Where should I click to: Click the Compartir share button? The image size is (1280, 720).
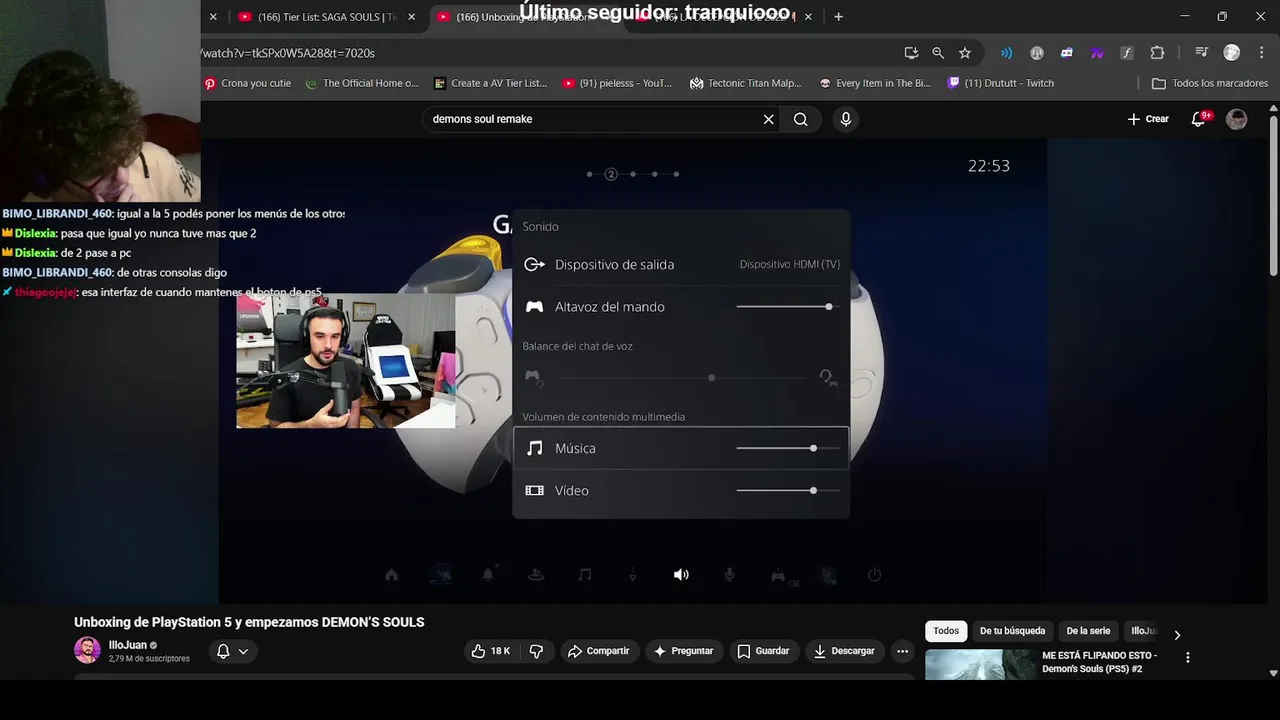coord(598,651)
